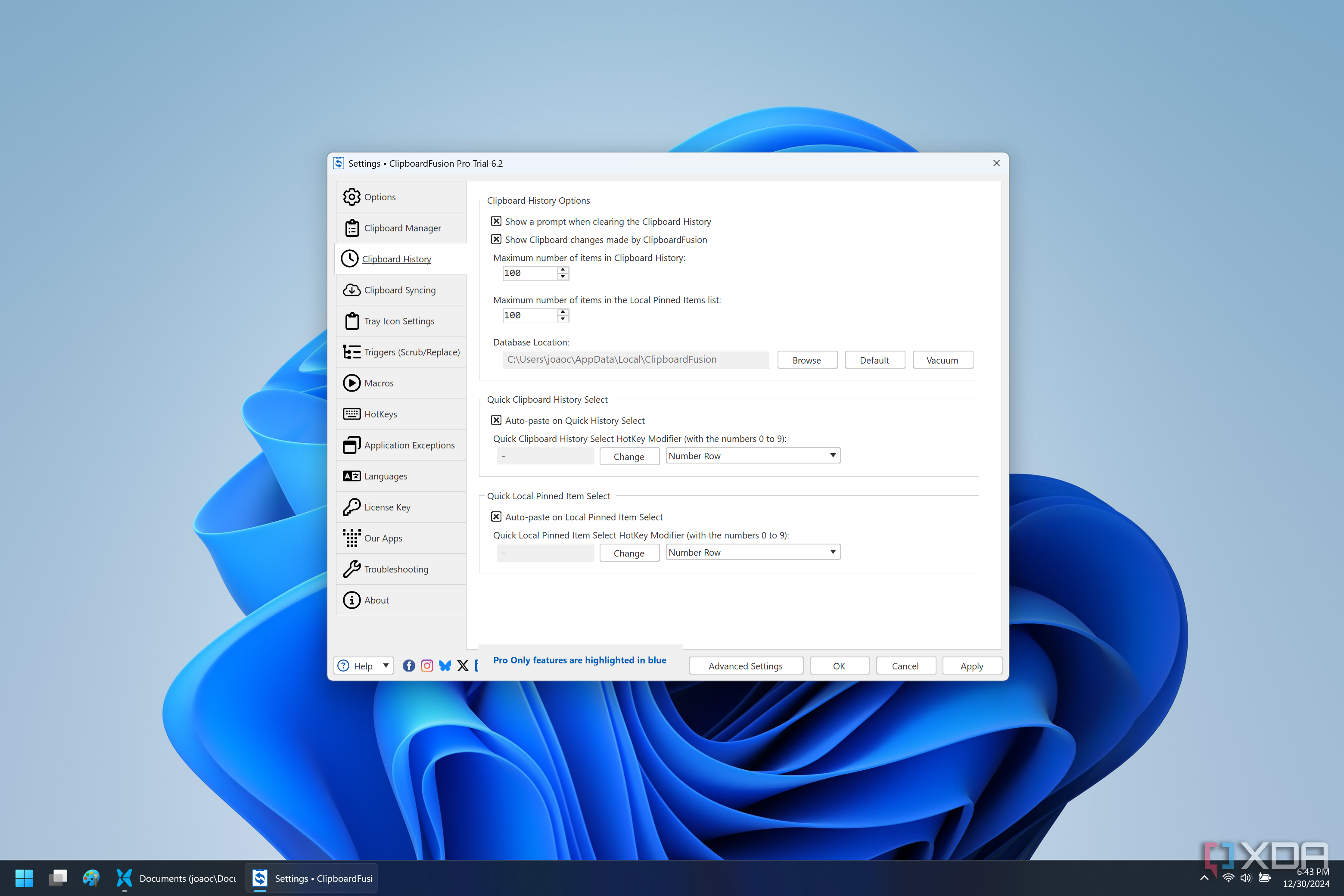
Task: Toggle Show Clipboard changes made by ClipboardFusion
Action: [496, 240]
